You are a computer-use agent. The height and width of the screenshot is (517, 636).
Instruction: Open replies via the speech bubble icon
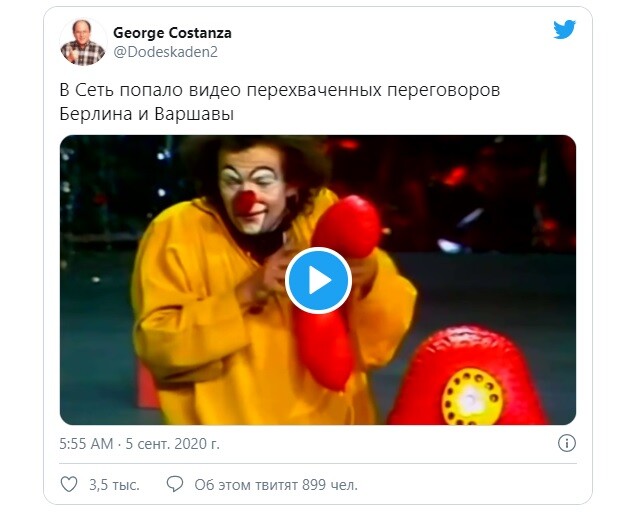point(175,484)
